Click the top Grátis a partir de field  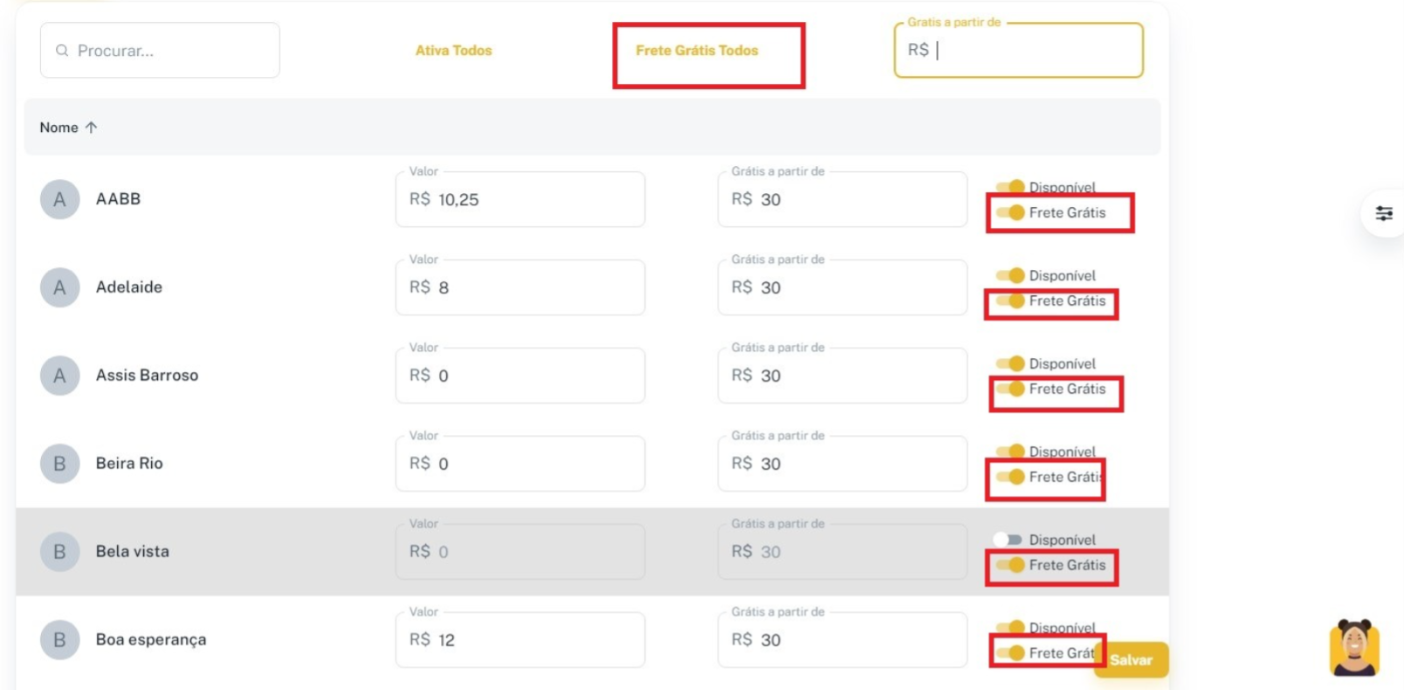1030,51
